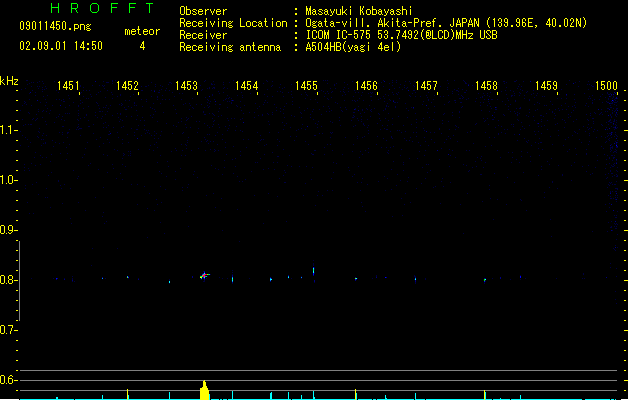Screen dimensions: 629x400
Task: Select the file name 09011450.png
Action: coord(55,26)
